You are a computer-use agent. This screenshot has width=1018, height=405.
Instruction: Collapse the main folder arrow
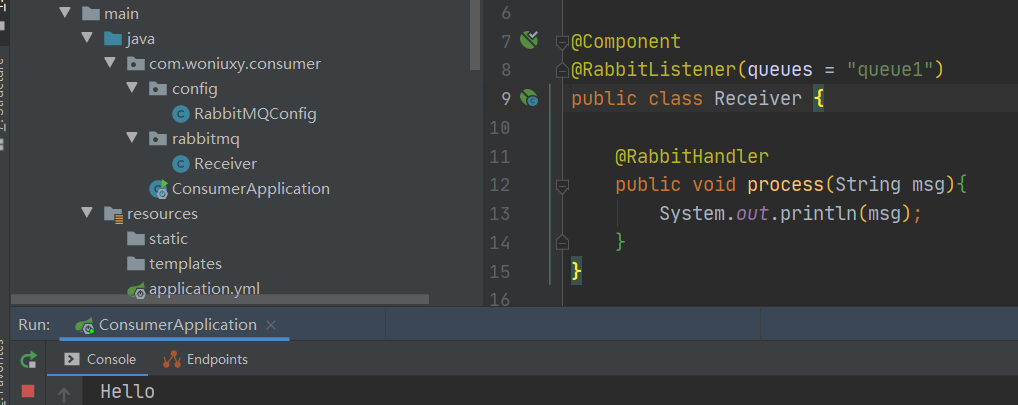64,13
